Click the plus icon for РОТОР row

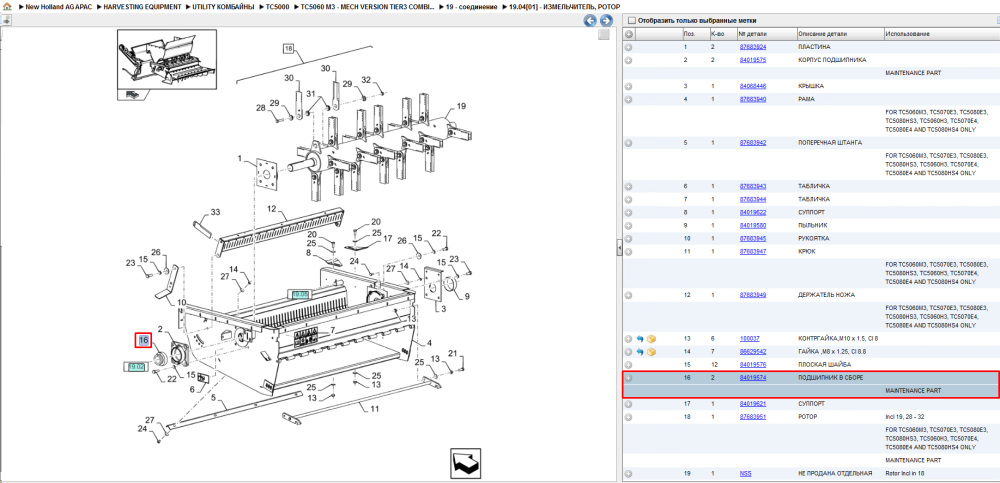628,417
